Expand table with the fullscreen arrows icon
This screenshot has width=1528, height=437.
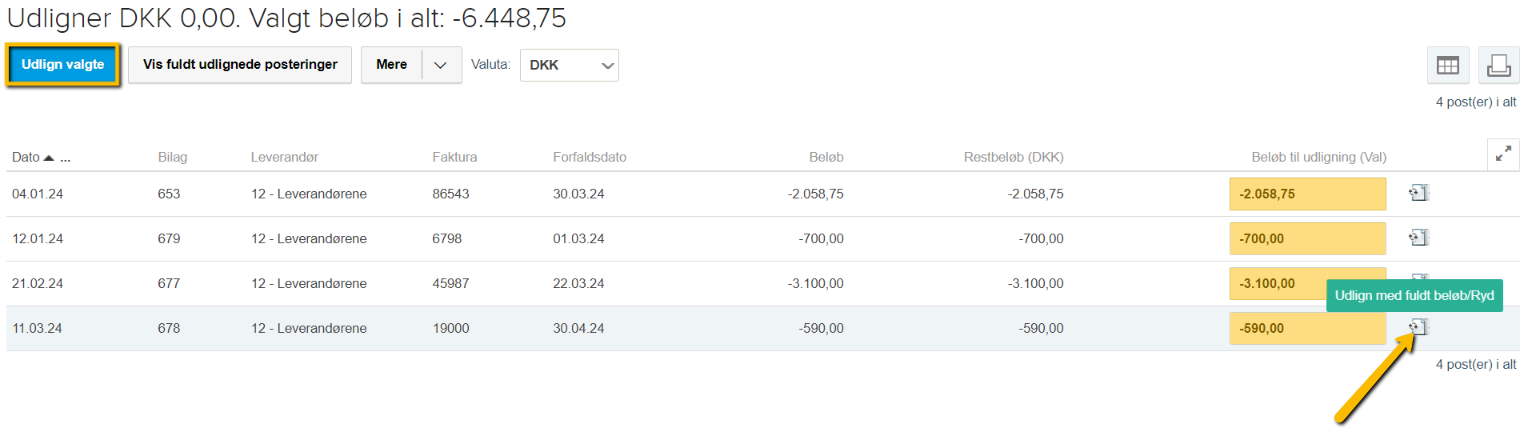point(1503,155)
